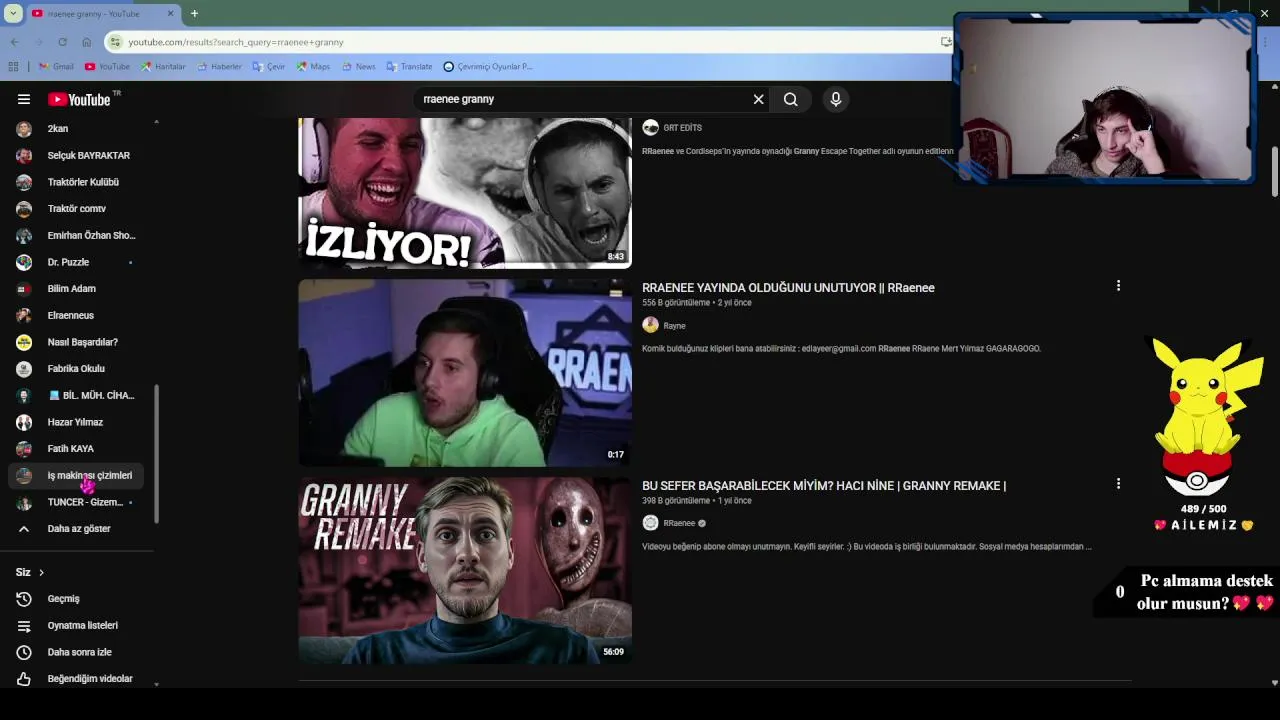1280x720 pixels.
Task: Expand the Siz section chevron
Action: click(41, 572)
